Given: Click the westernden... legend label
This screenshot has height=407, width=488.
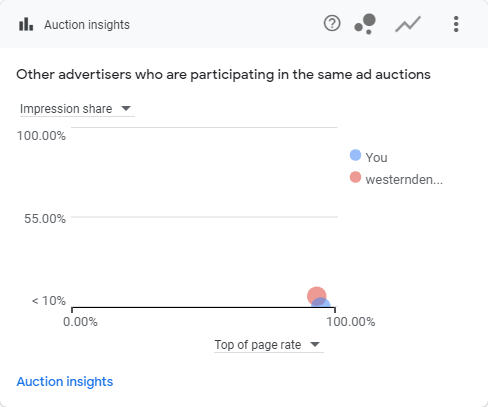Looking at the screenshot, I should coord(404,180).
